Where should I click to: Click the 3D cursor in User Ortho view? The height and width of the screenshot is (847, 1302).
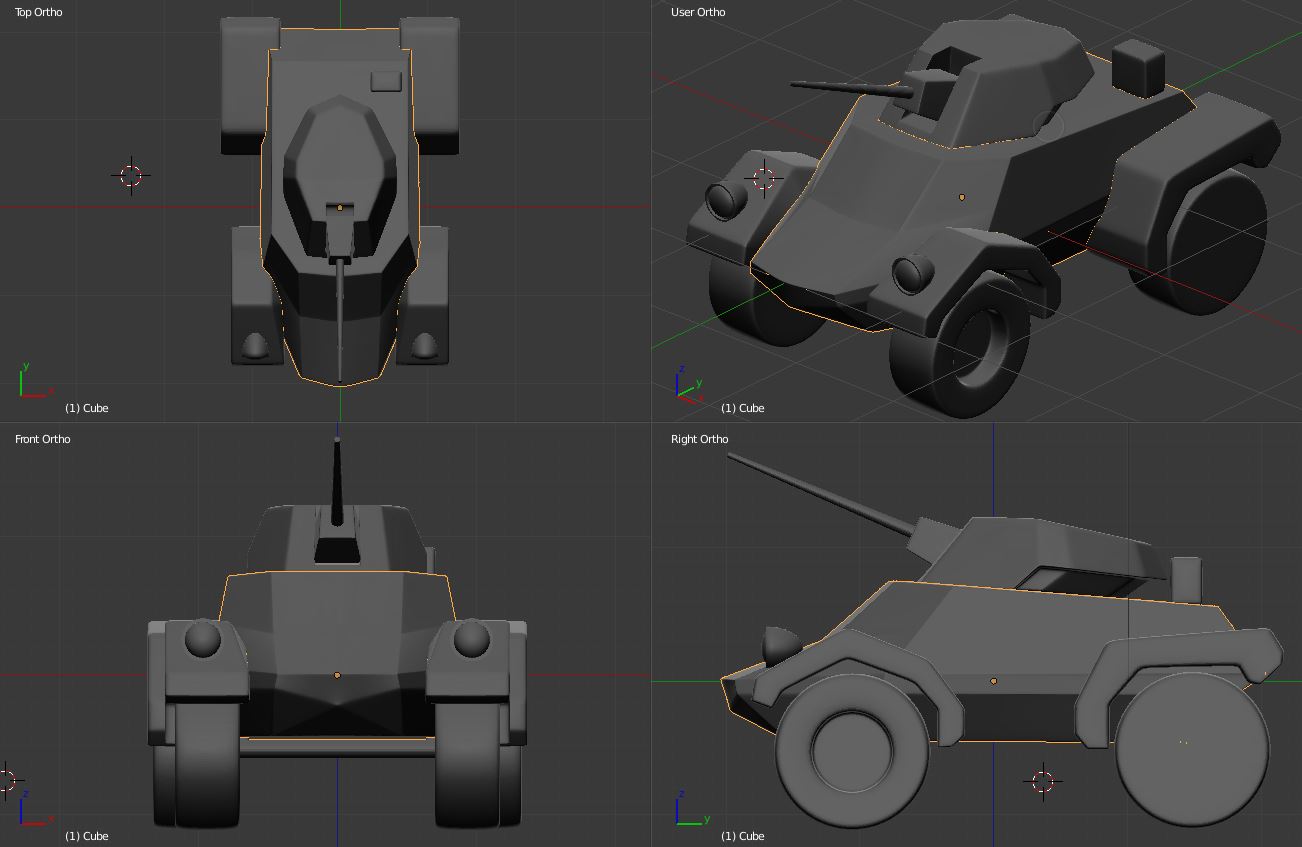(x=765, y=179)
